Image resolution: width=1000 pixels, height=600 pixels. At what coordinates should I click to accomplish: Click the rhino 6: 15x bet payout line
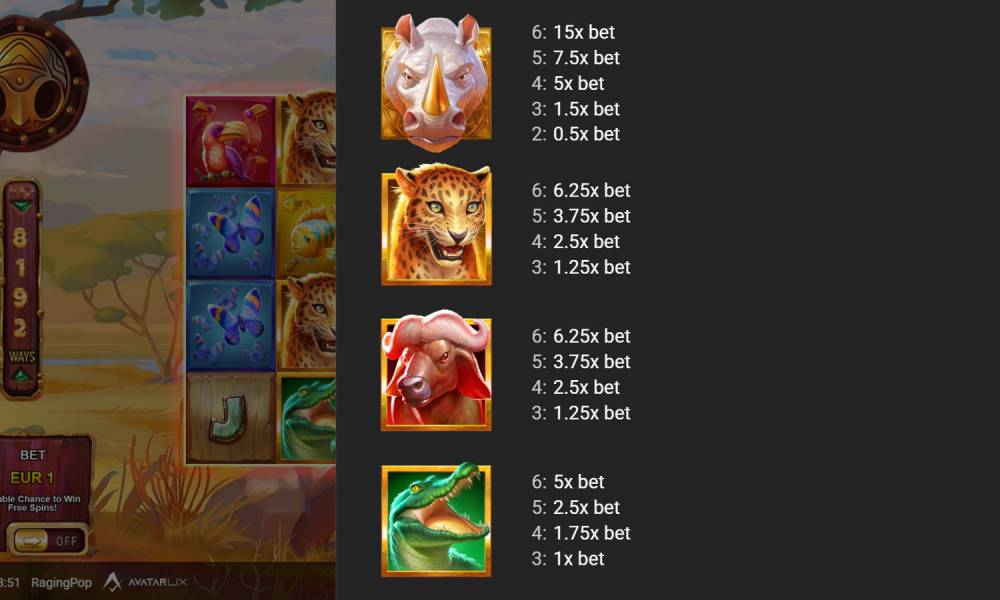[573, 32]
